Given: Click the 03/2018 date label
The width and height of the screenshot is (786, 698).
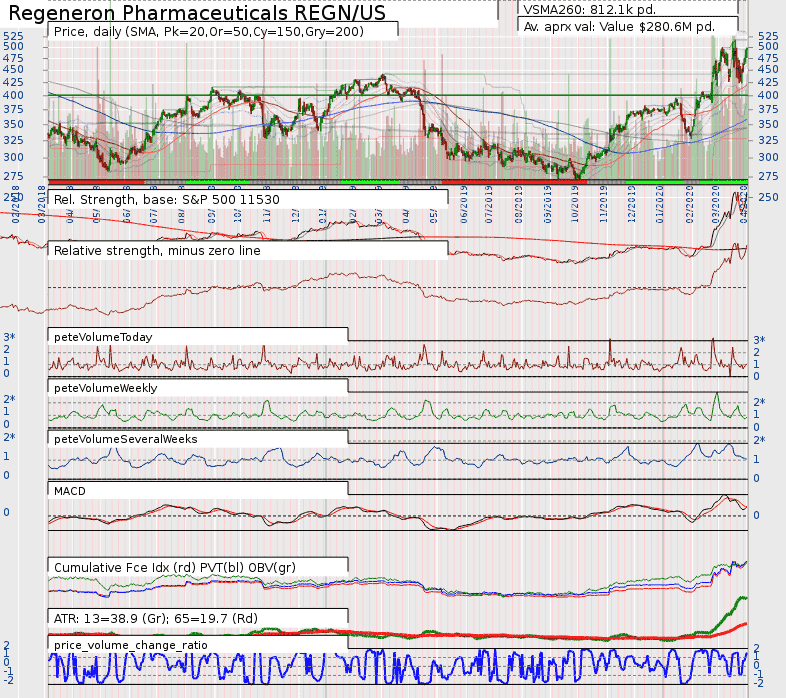Looking at the screenshot, I should (42, 205).
